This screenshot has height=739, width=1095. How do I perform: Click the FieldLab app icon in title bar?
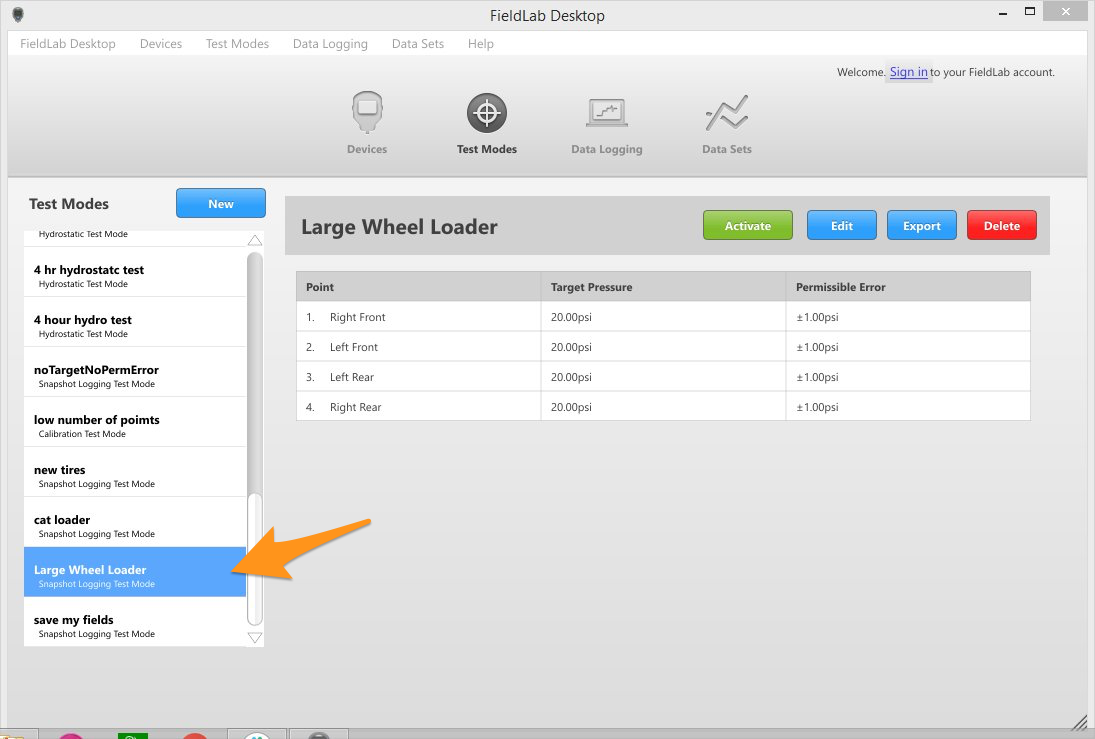(x=18, y=15)
